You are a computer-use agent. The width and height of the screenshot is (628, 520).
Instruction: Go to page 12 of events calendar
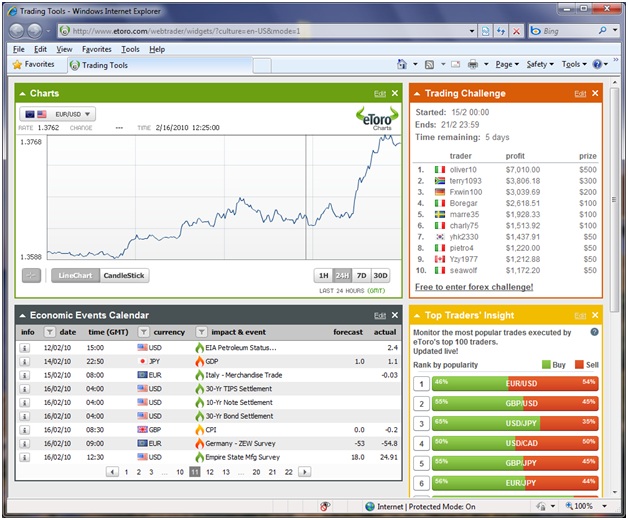[210, 472]
